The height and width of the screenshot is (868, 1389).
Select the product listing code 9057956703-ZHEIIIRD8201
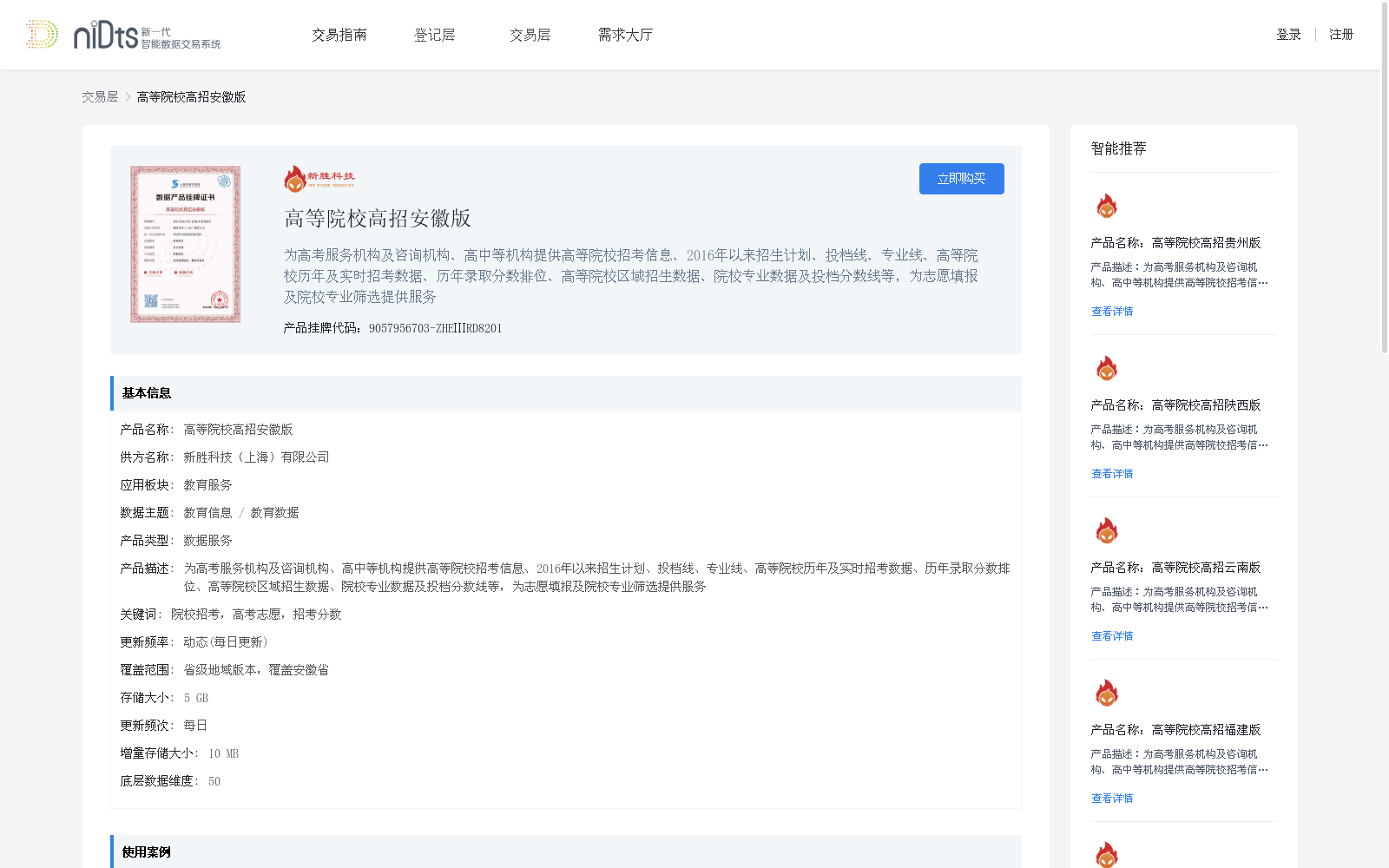(x=435, y=328)
